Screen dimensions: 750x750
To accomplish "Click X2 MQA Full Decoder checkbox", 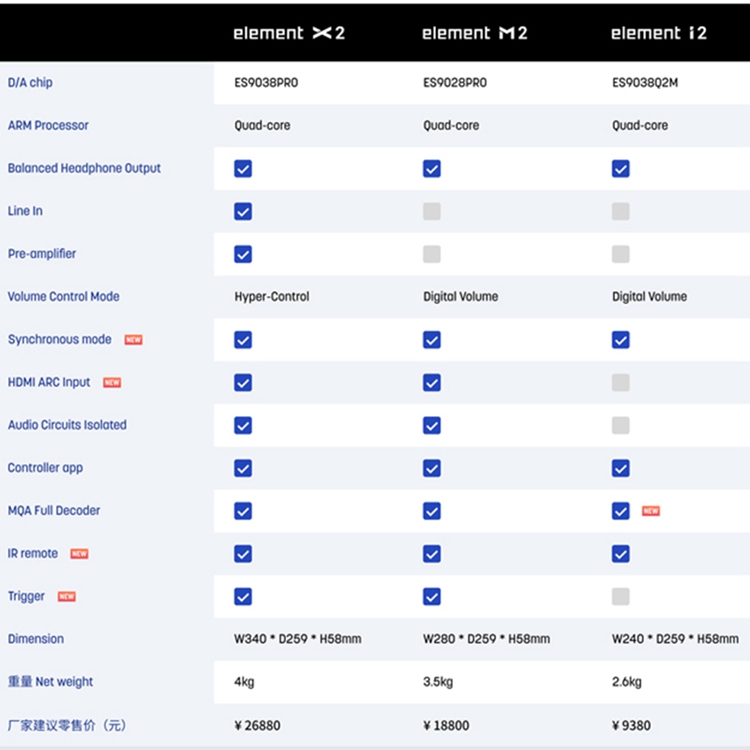I will [x=243, y=511].
